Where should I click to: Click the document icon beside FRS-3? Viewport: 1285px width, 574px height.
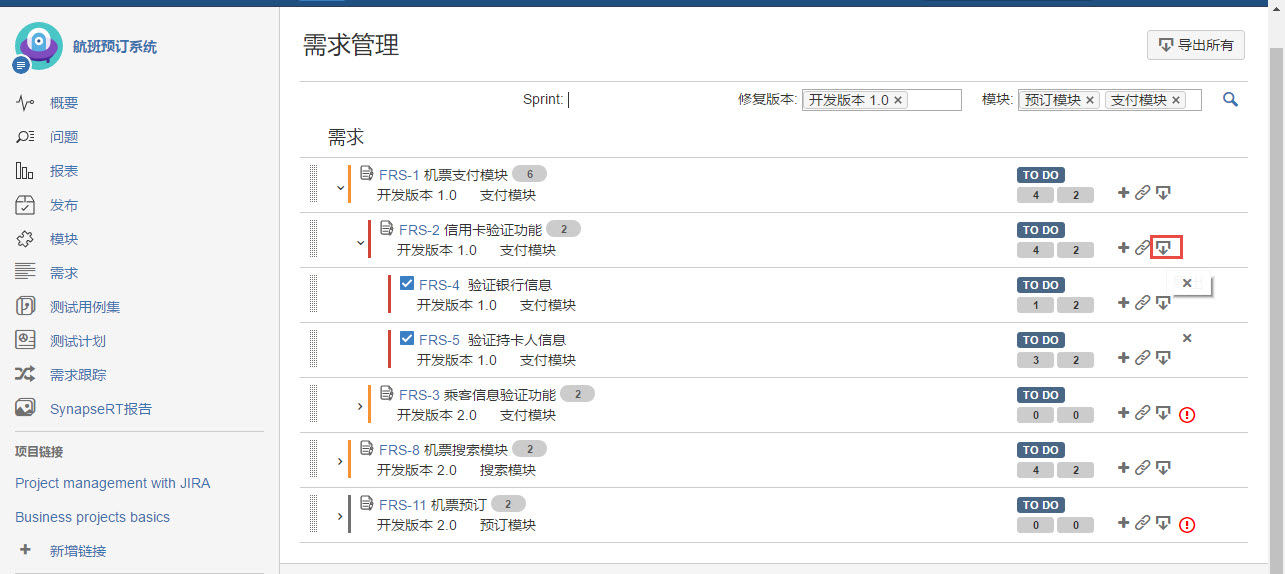[386, 394]
